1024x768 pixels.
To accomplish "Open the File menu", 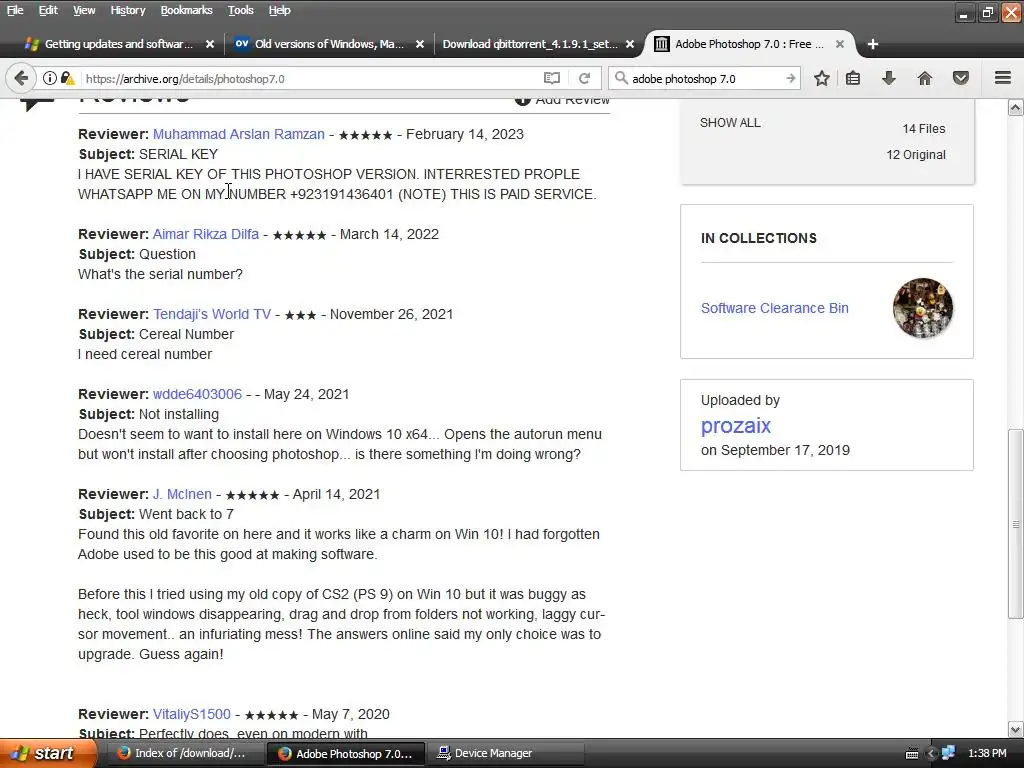I will 15,10.
